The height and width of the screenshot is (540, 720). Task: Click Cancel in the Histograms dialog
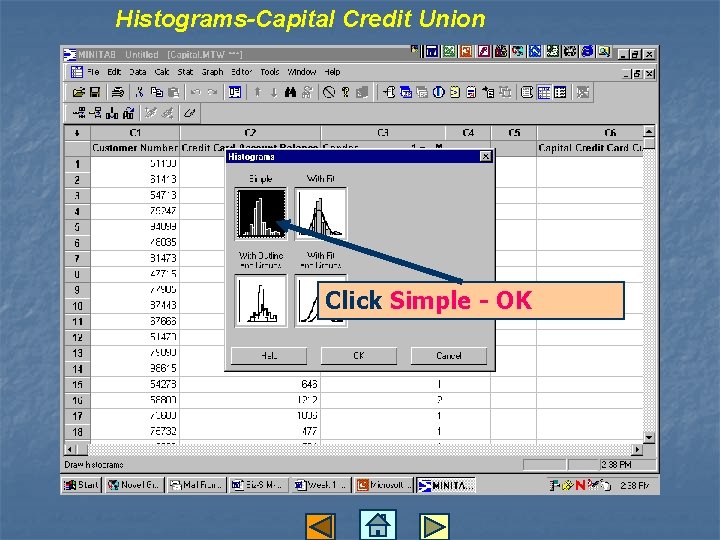coord(449,356)
